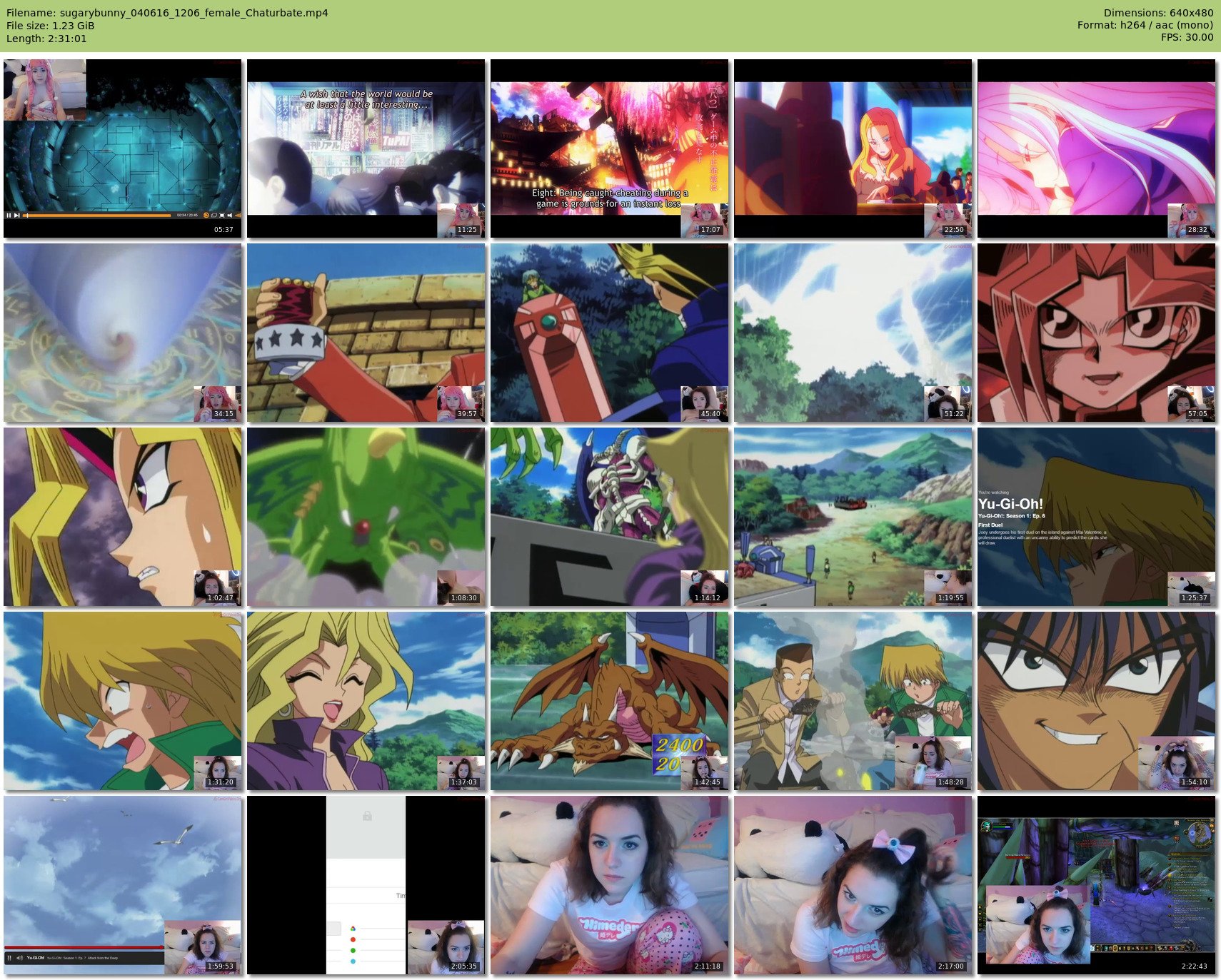1221x980 pixels.
Task: Open the 1:02:47 thumbnail of Yugi gritting teeth
Action: pos(123,517)
